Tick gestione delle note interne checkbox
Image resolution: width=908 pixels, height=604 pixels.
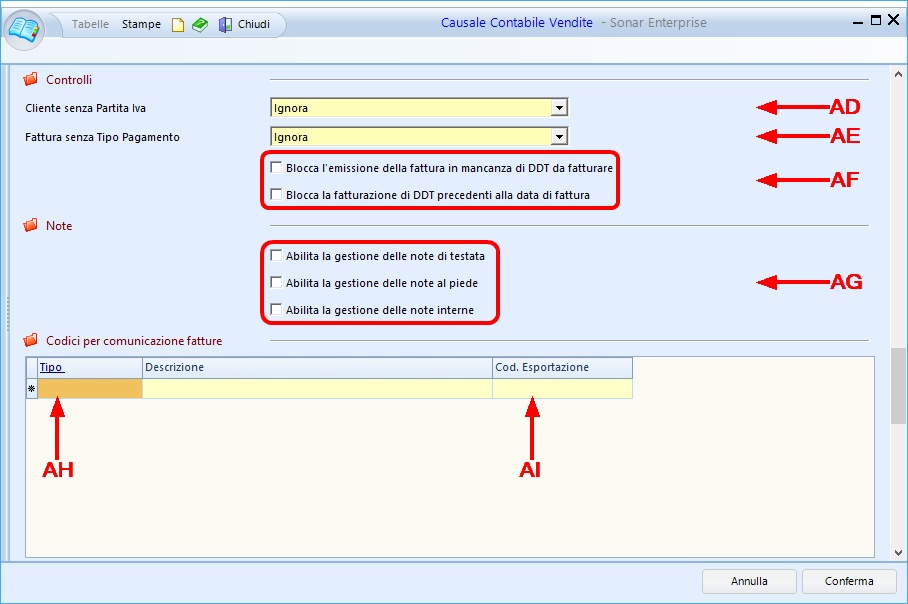tap(276, 310)
